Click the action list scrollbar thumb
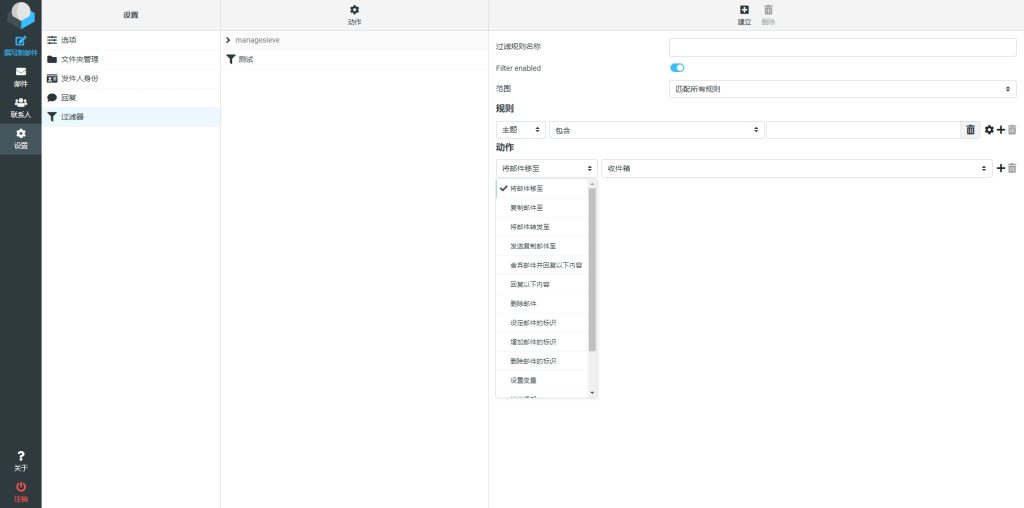The height and width of the screenshot is (508, 1024). coord(592,269)
